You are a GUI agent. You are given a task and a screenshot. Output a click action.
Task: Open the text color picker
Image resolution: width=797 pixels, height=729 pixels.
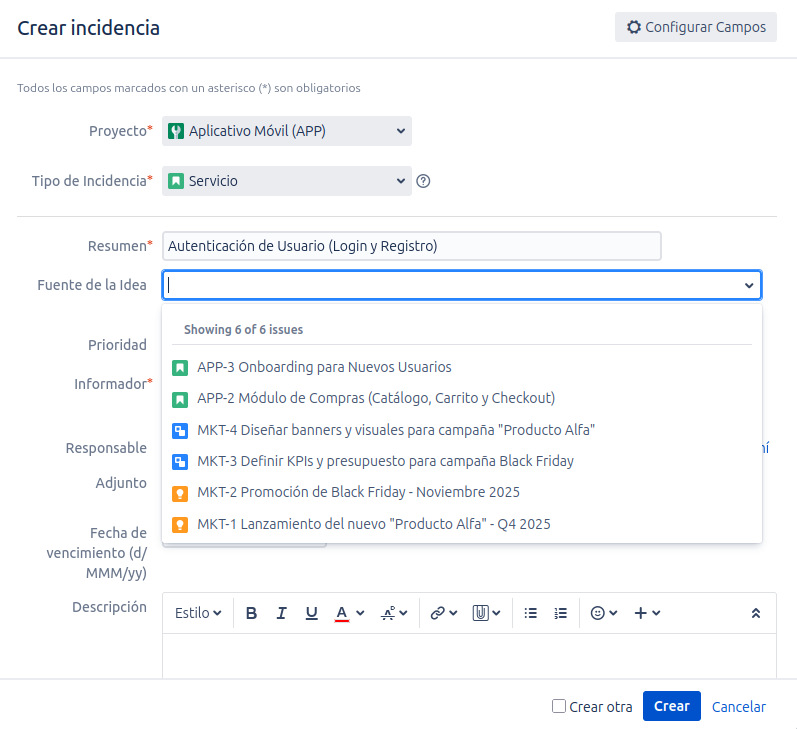[349, 613]
